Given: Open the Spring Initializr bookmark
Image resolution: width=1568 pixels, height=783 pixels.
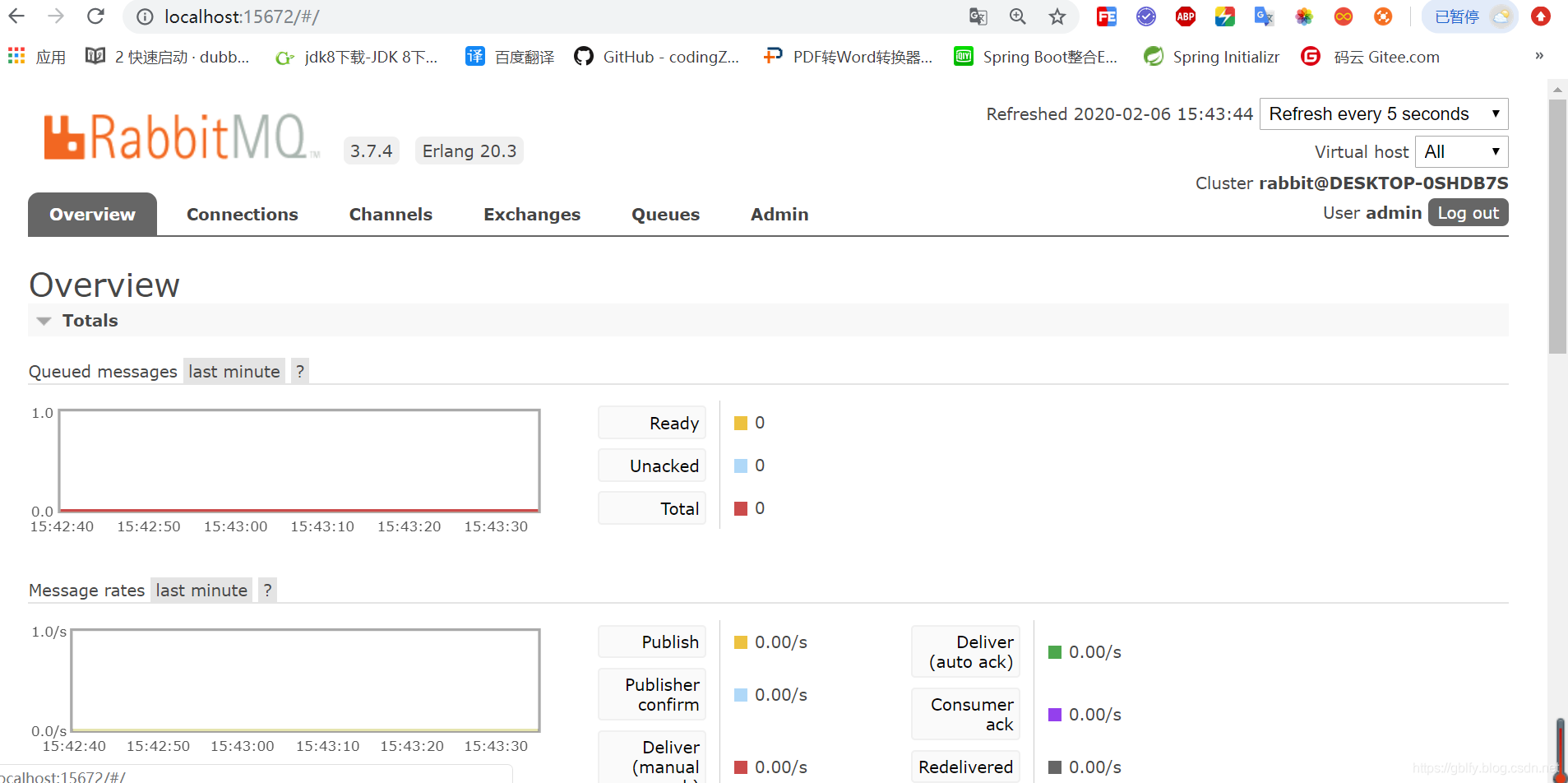Looking at the screenshot, I should tap(1211, 57).
